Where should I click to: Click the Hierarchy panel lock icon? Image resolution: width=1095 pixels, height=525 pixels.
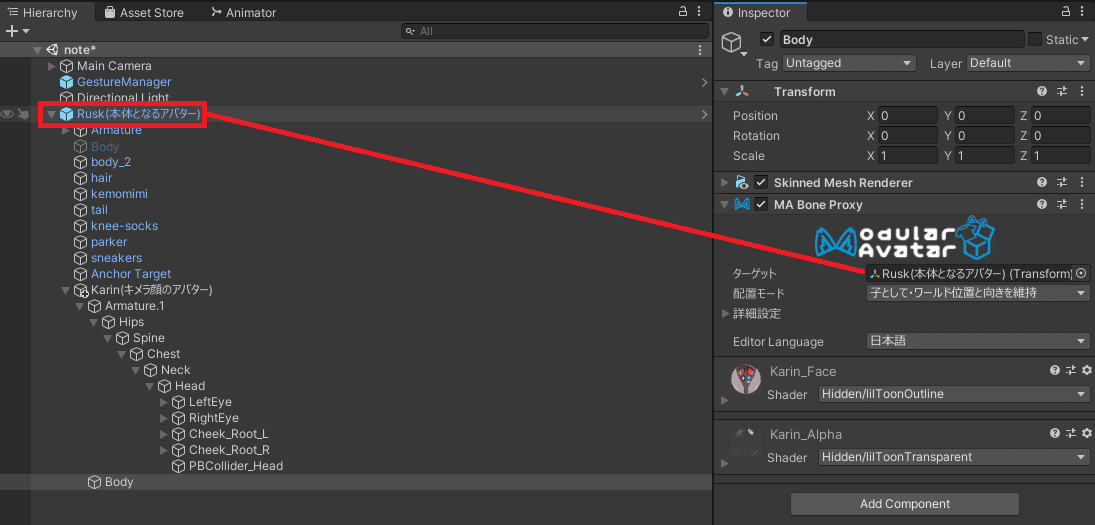point(683,12)
